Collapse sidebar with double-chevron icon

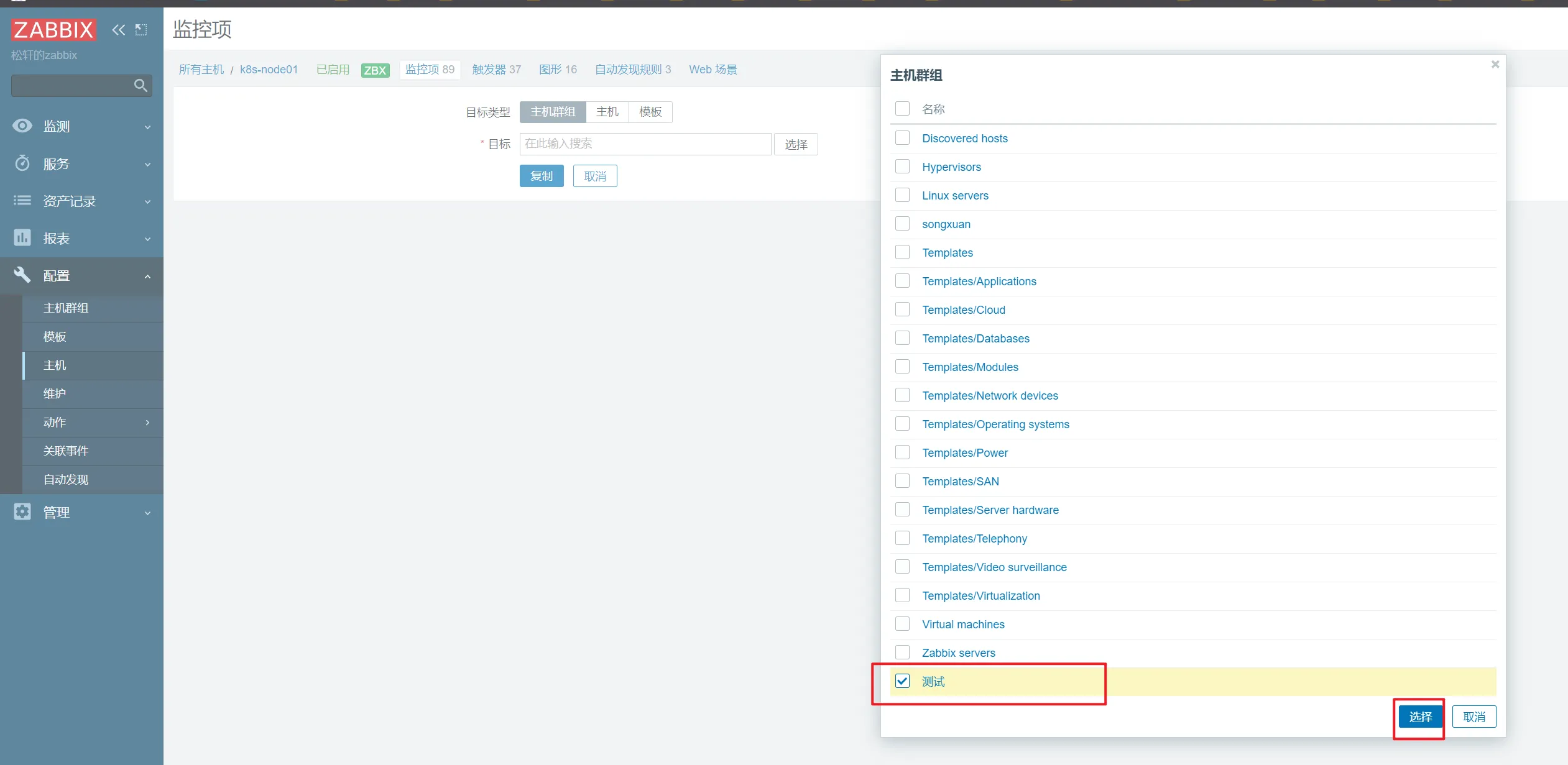pyautogui.click(x=118, y=29)
